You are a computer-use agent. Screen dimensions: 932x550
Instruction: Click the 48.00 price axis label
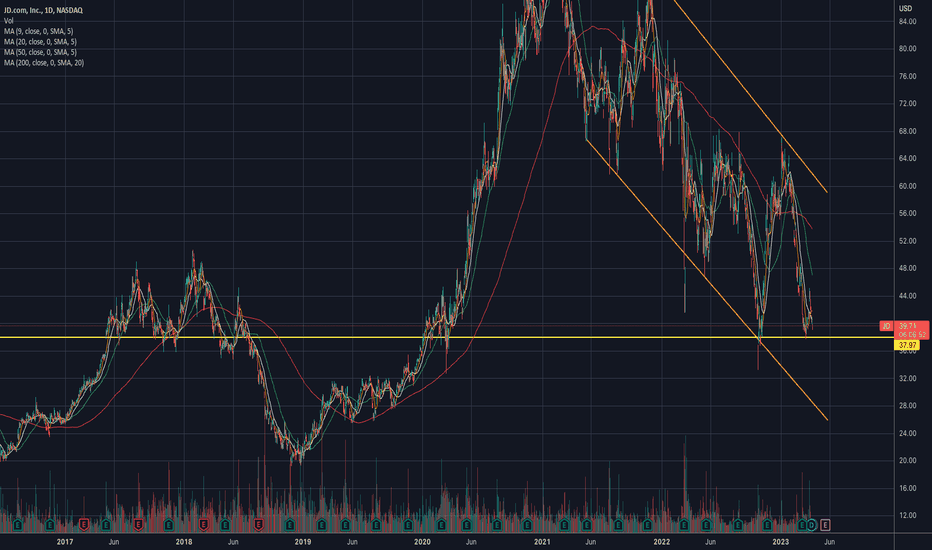pos(907,268)
